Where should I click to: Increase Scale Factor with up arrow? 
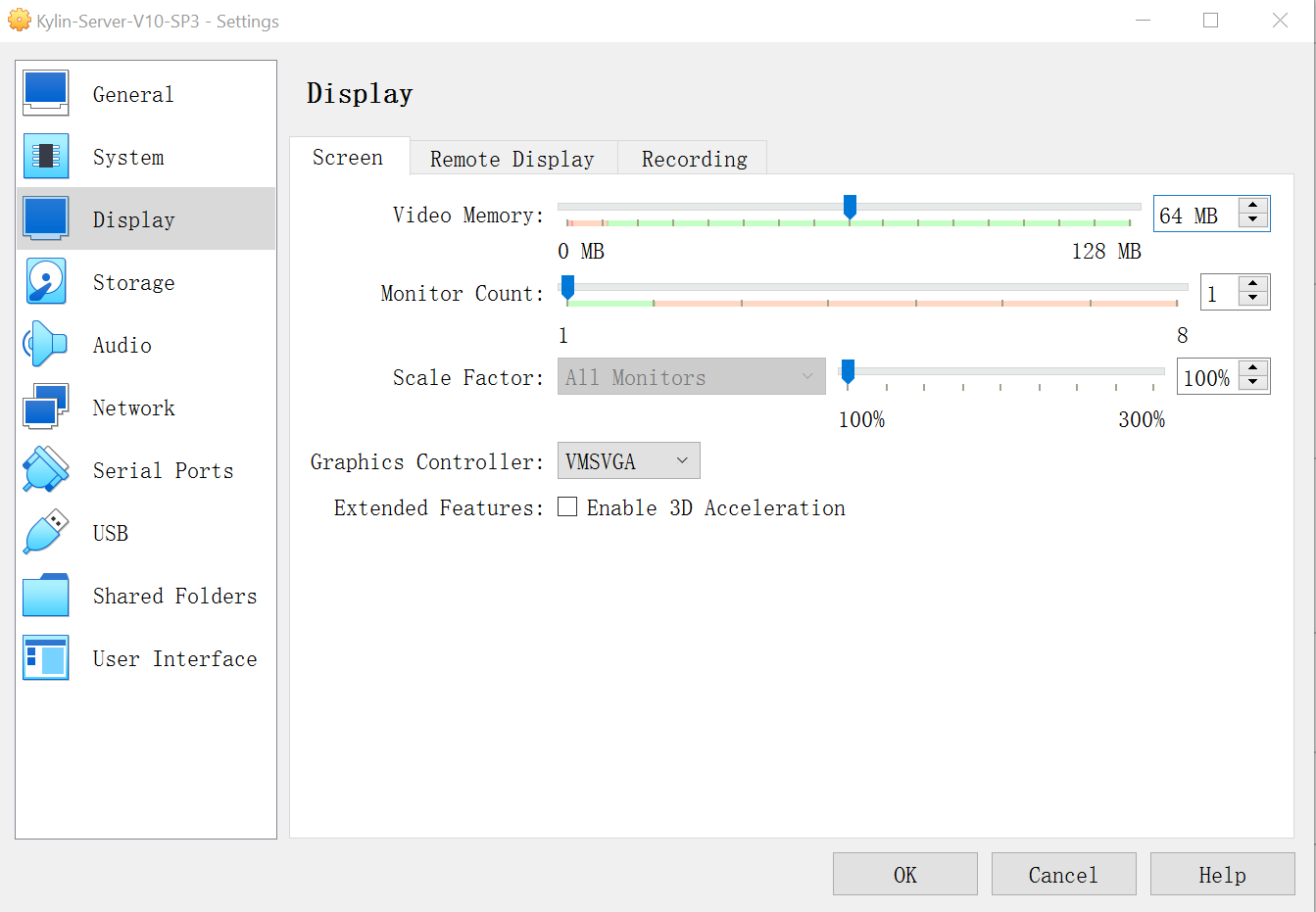[x=1253, y=368]
